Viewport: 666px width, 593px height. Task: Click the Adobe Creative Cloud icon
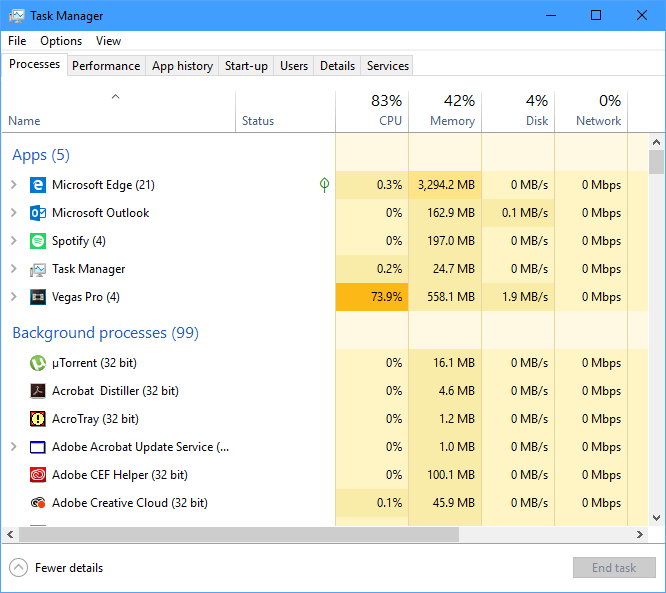coord(38,503)
